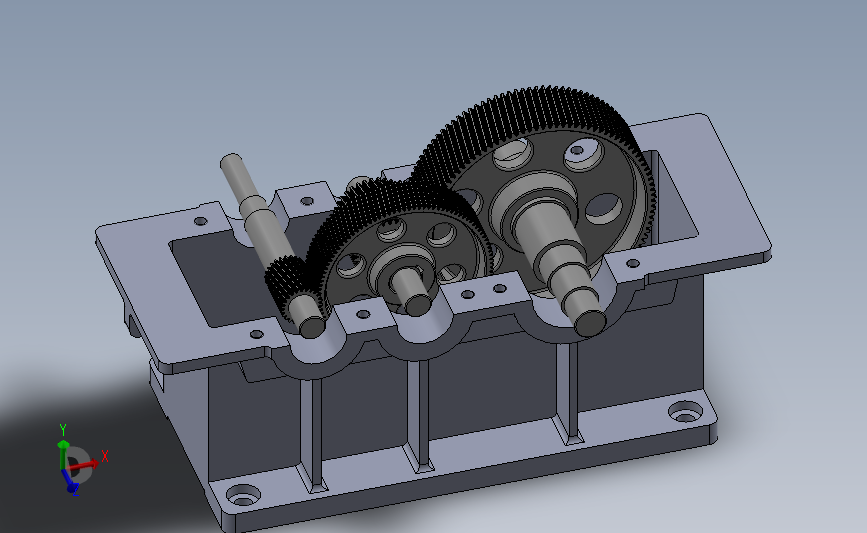Select the housing rib below the input pinion
The image size is (867, 533).
tap(314, 434)
